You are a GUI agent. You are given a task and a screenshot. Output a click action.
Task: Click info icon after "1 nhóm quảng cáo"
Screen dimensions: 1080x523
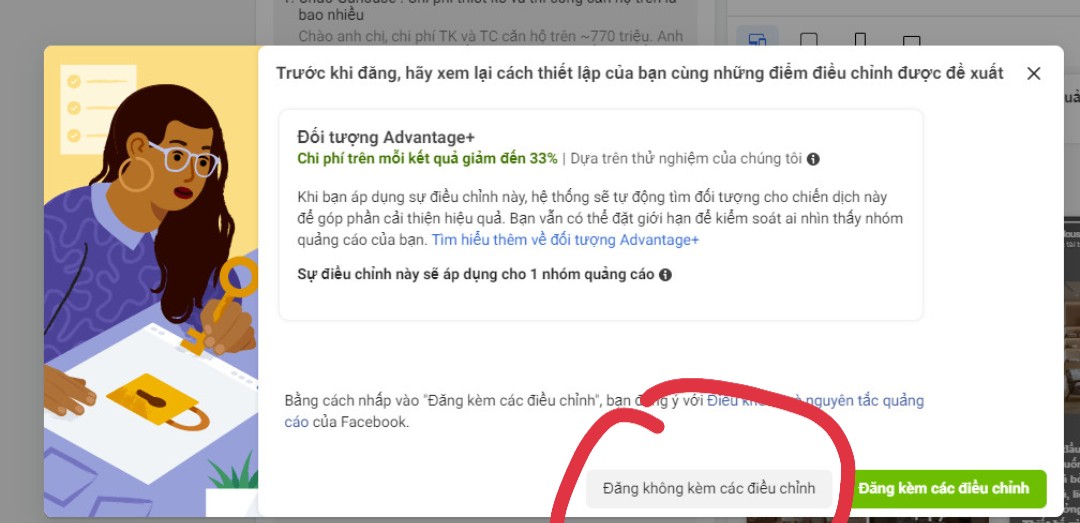(665, 274)
